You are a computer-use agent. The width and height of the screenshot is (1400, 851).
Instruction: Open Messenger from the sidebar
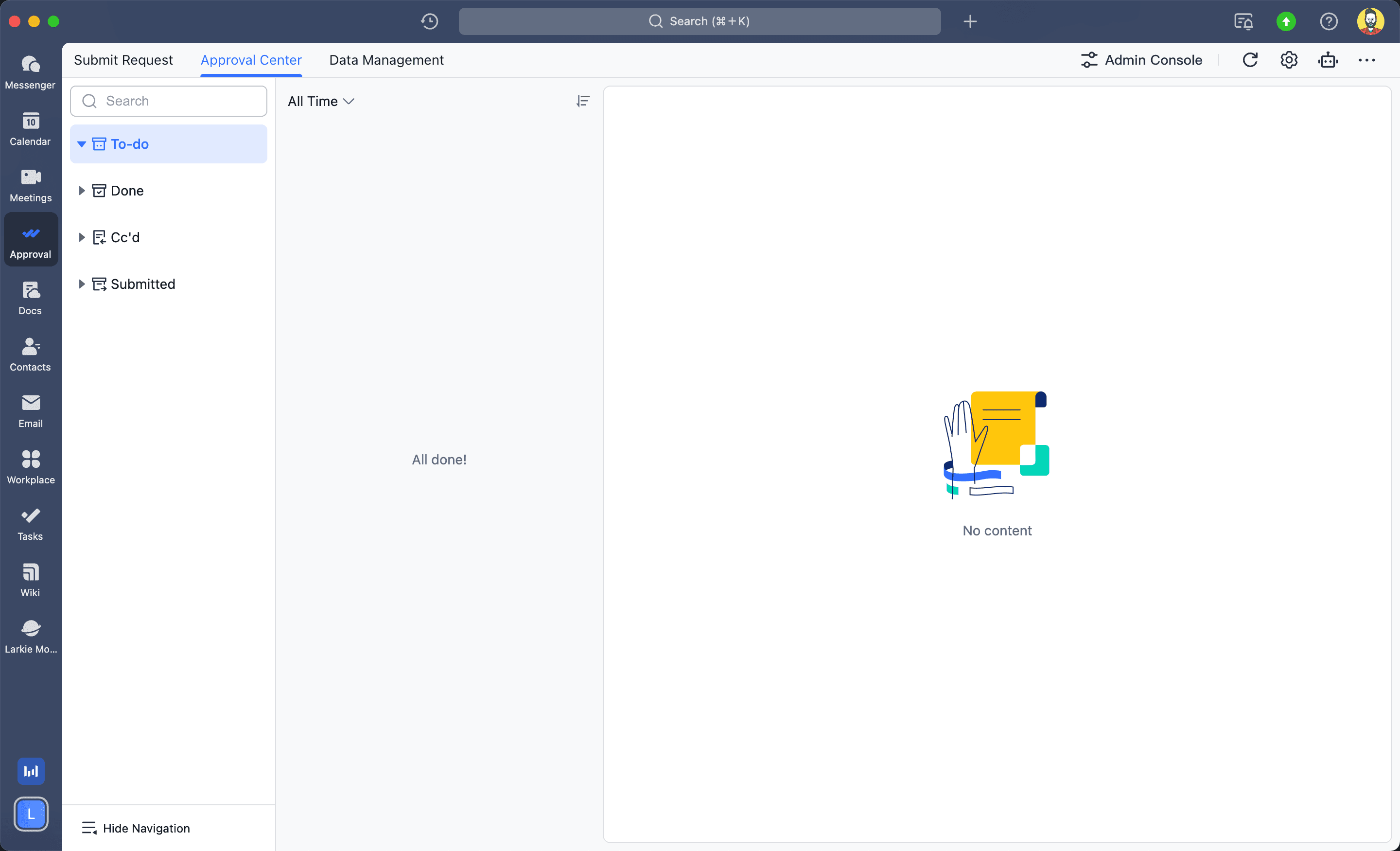click(x=30, y=72)
